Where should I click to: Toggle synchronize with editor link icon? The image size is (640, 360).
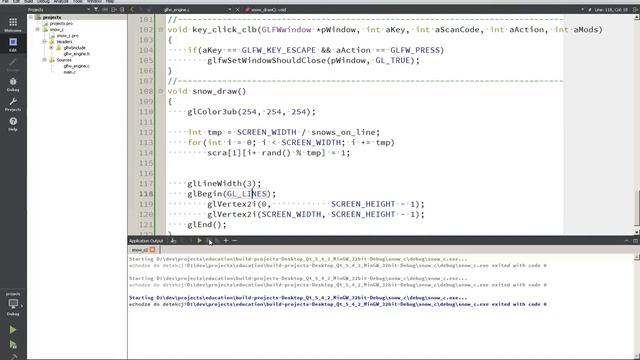tap(105, 9)
